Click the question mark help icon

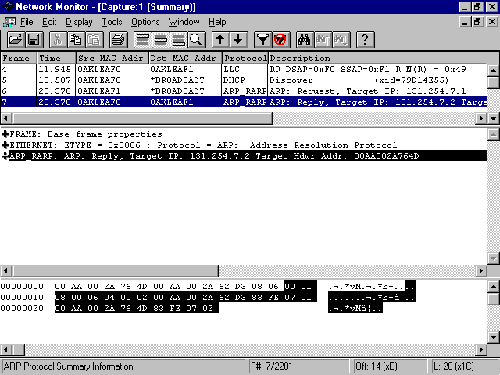pos(365,40)
